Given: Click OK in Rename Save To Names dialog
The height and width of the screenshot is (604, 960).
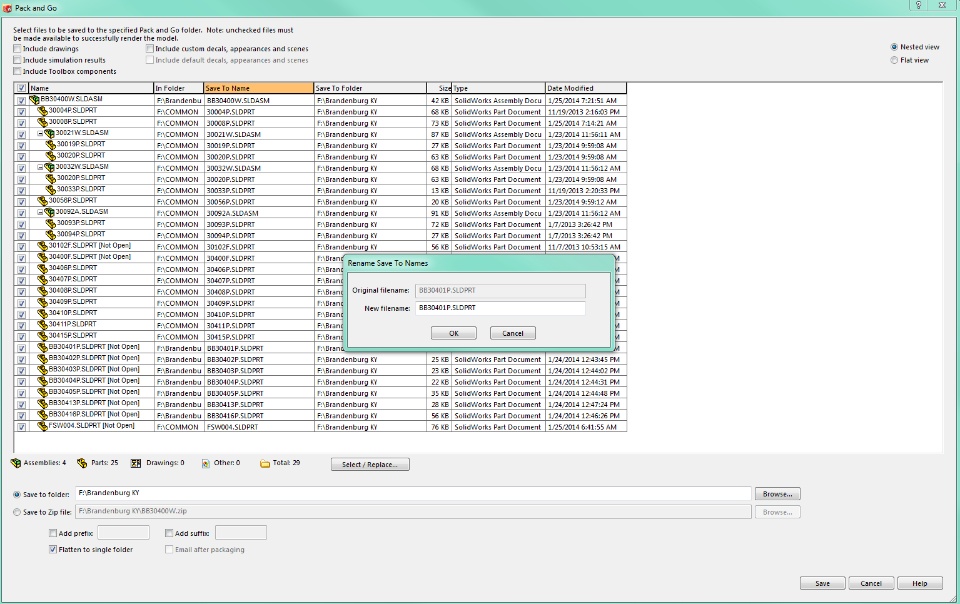Looking at the screenshot, I should (454, 333).
